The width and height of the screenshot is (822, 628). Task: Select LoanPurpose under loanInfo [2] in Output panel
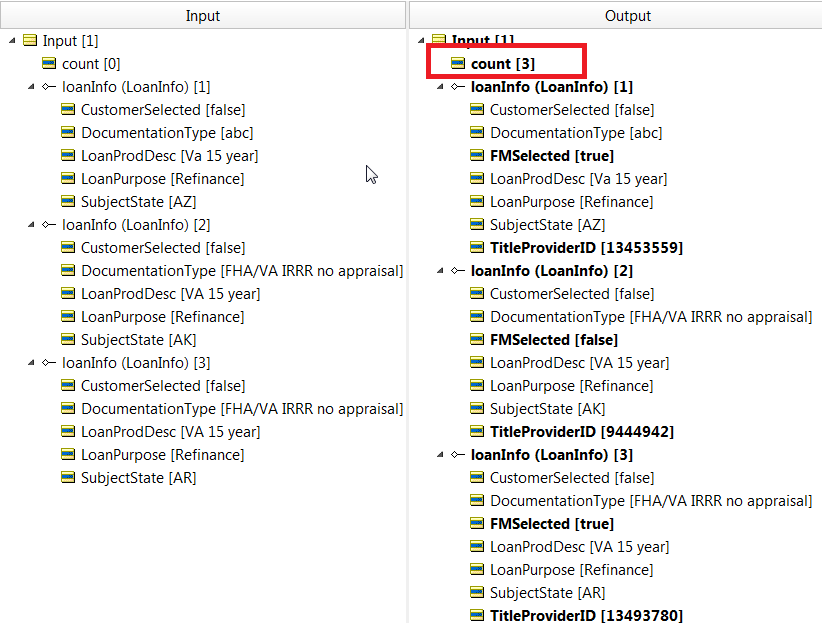[571, 386]
